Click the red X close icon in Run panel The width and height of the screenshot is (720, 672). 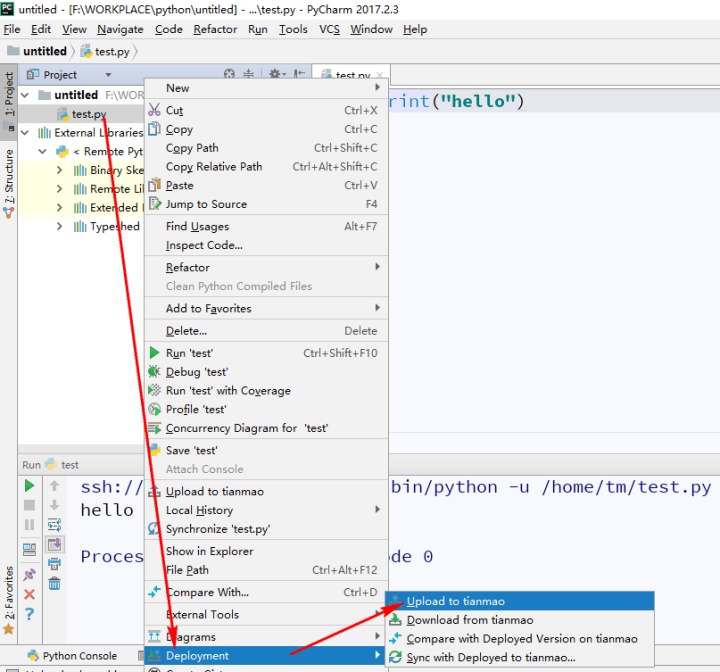[29, 594]
